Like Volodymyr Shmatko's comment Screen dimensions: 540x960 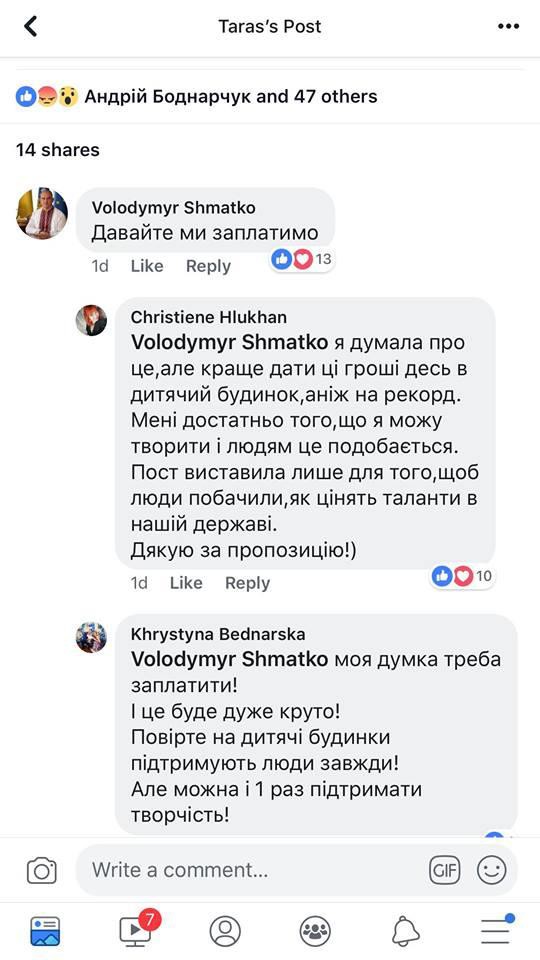pos(147,266)
